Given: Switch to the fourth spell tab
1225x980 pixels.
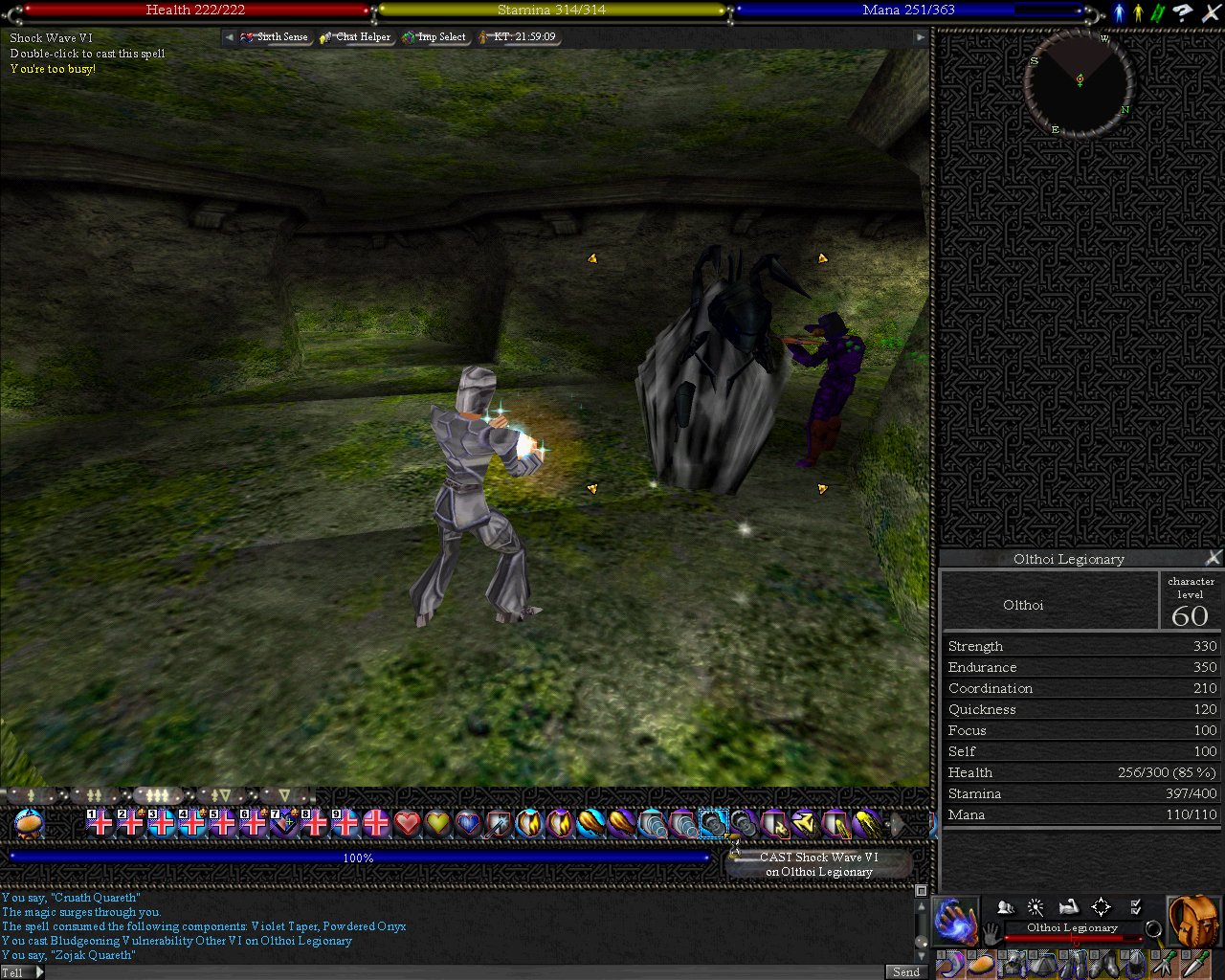Looking at the screenshot, I should coord(221,795).
